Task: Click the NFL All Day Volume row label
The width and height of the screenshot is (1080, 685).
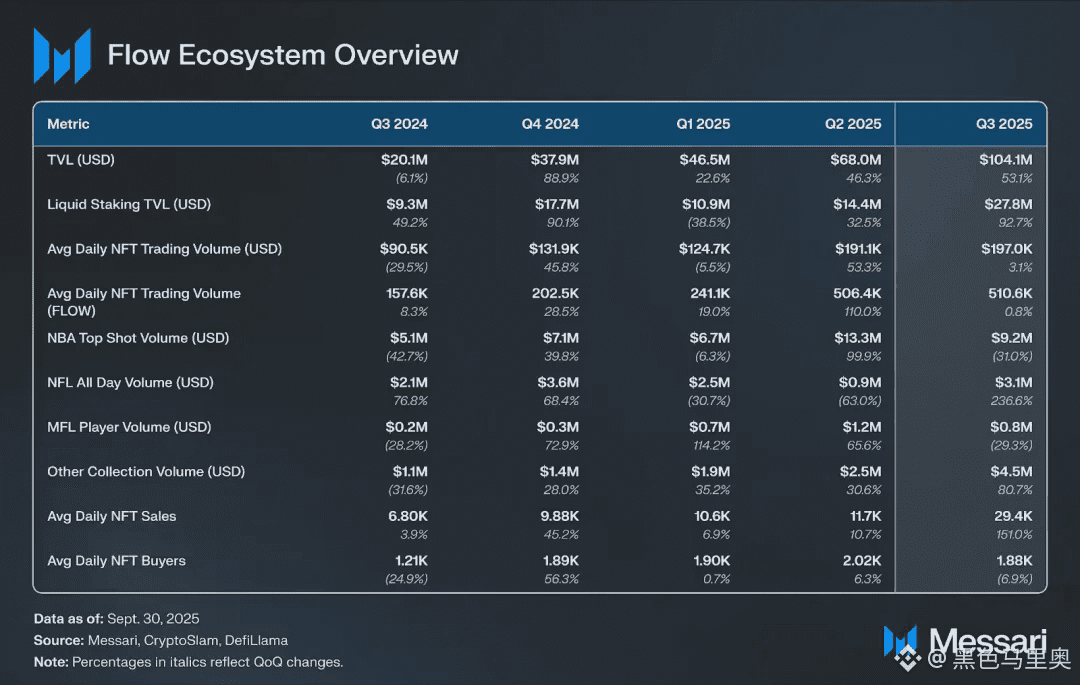Action: pos(130,382)
